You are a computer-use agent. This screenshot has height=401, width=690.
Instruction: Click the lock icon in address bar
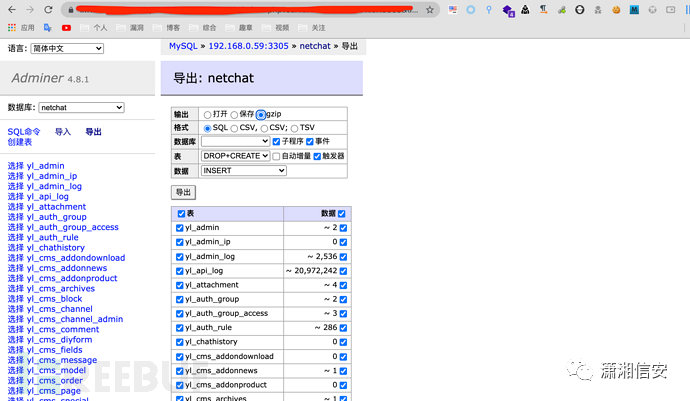pyautogui.click(x=70, y=10)
